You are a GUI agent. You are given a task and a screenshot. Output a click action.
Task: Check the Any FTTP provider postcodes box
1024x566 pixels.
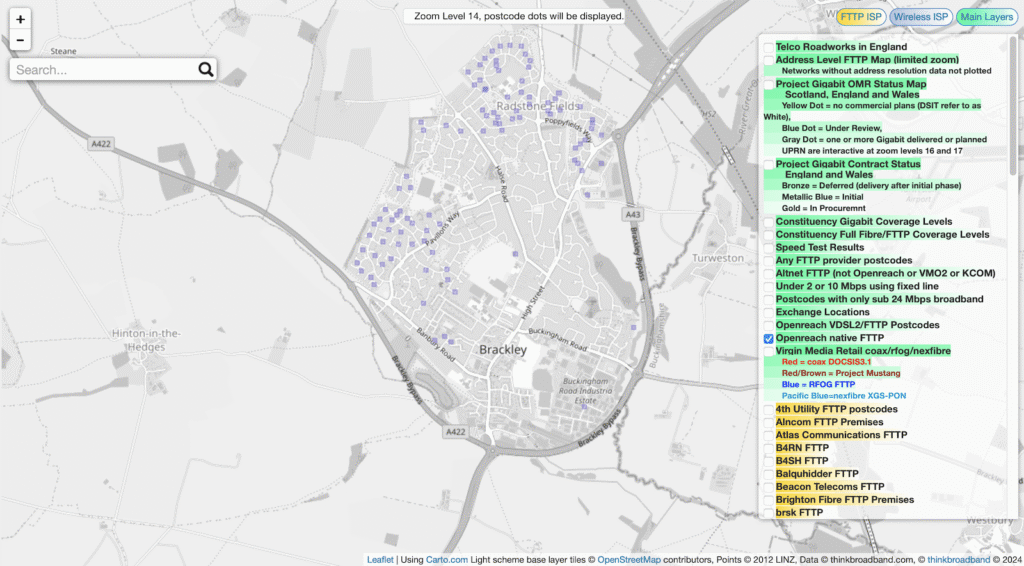pyautogui.click(x=768, y=261)
